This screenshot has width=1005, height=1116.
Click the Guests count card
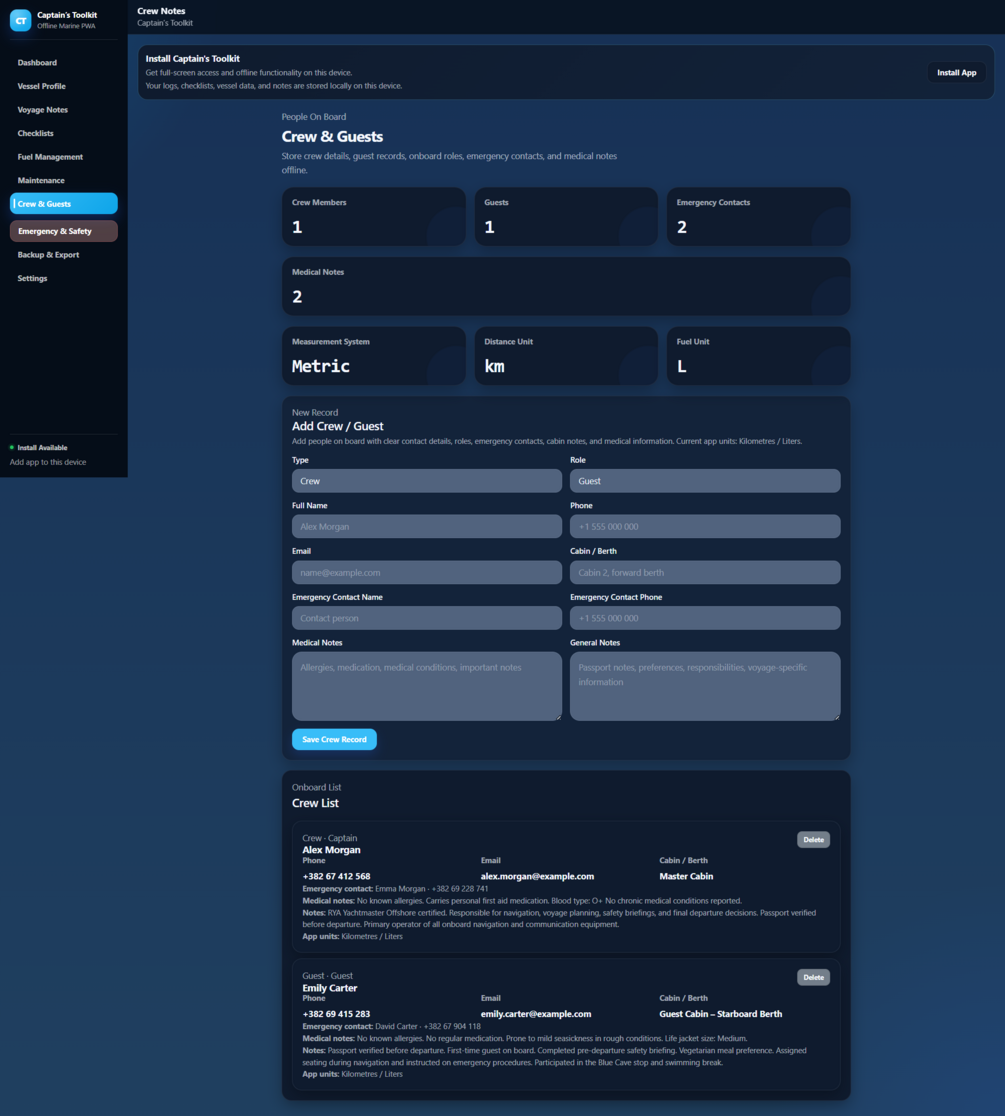566,216
